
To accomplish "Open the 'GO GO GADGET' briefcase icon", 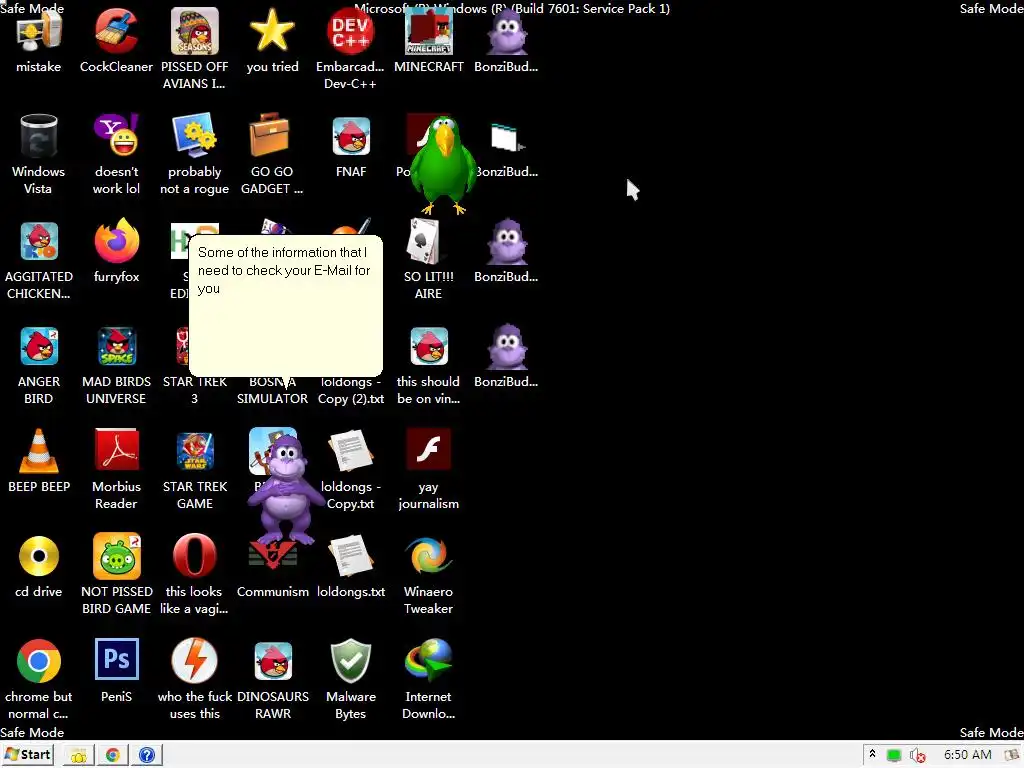I will click(269, 135).
